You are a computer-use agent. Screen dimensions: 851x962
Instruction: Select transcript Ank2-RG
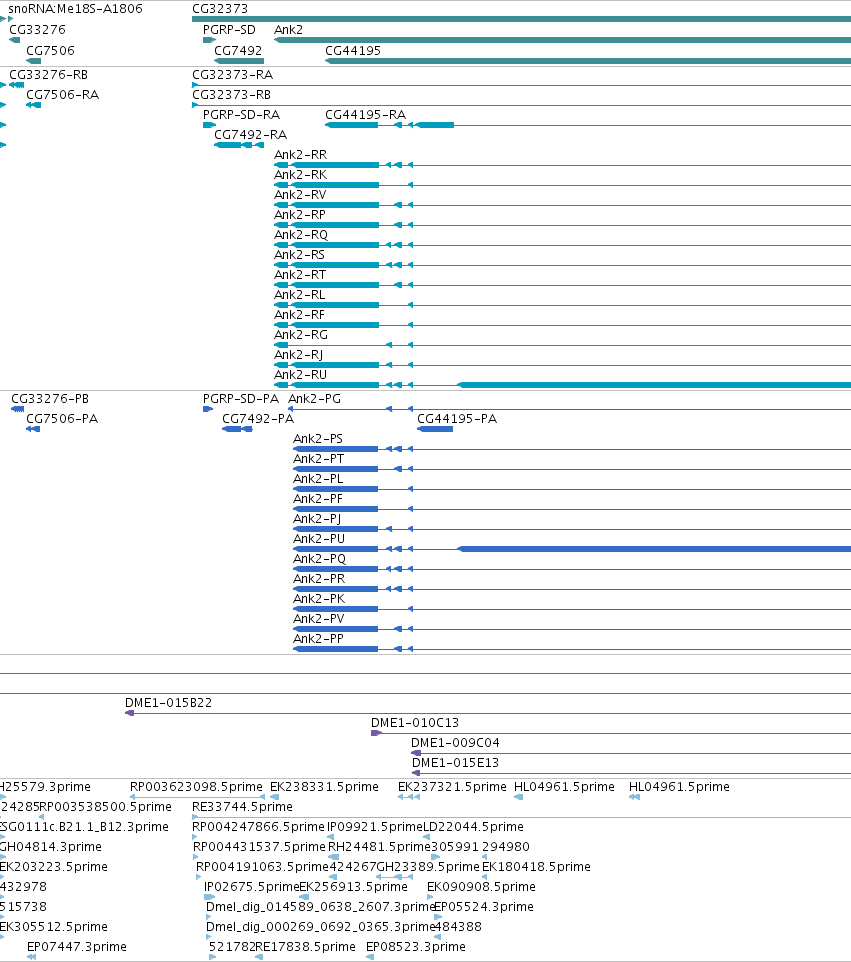(x=301, y=334)
